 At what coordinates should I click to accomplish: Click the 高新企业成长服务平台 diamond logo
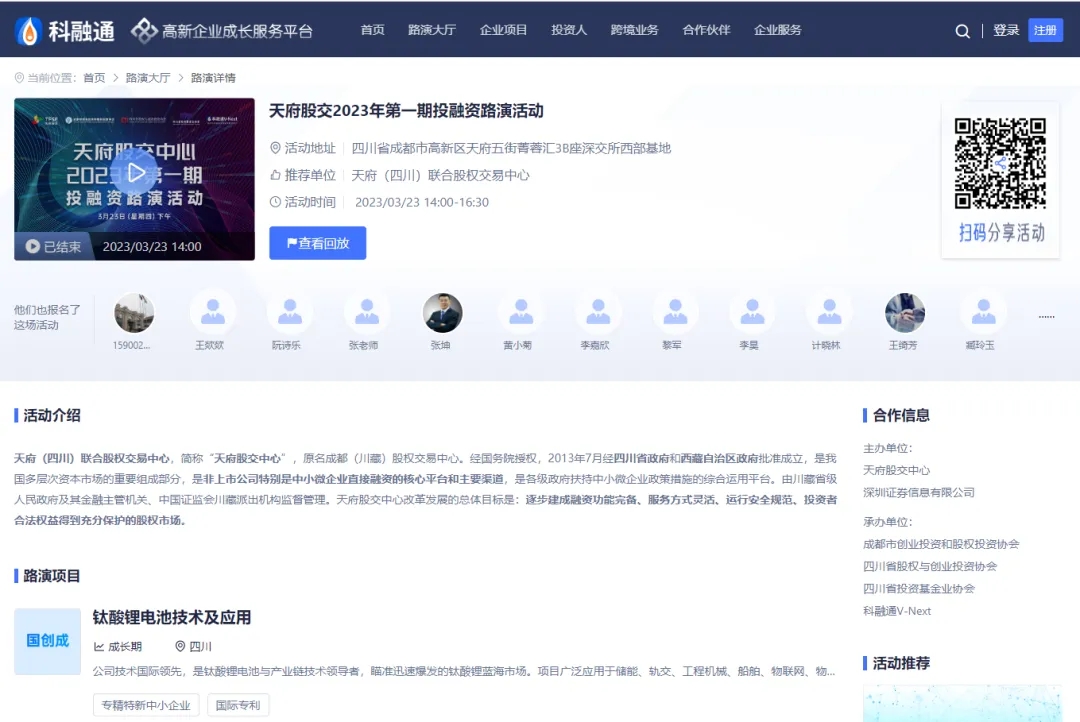pos(144,30)
